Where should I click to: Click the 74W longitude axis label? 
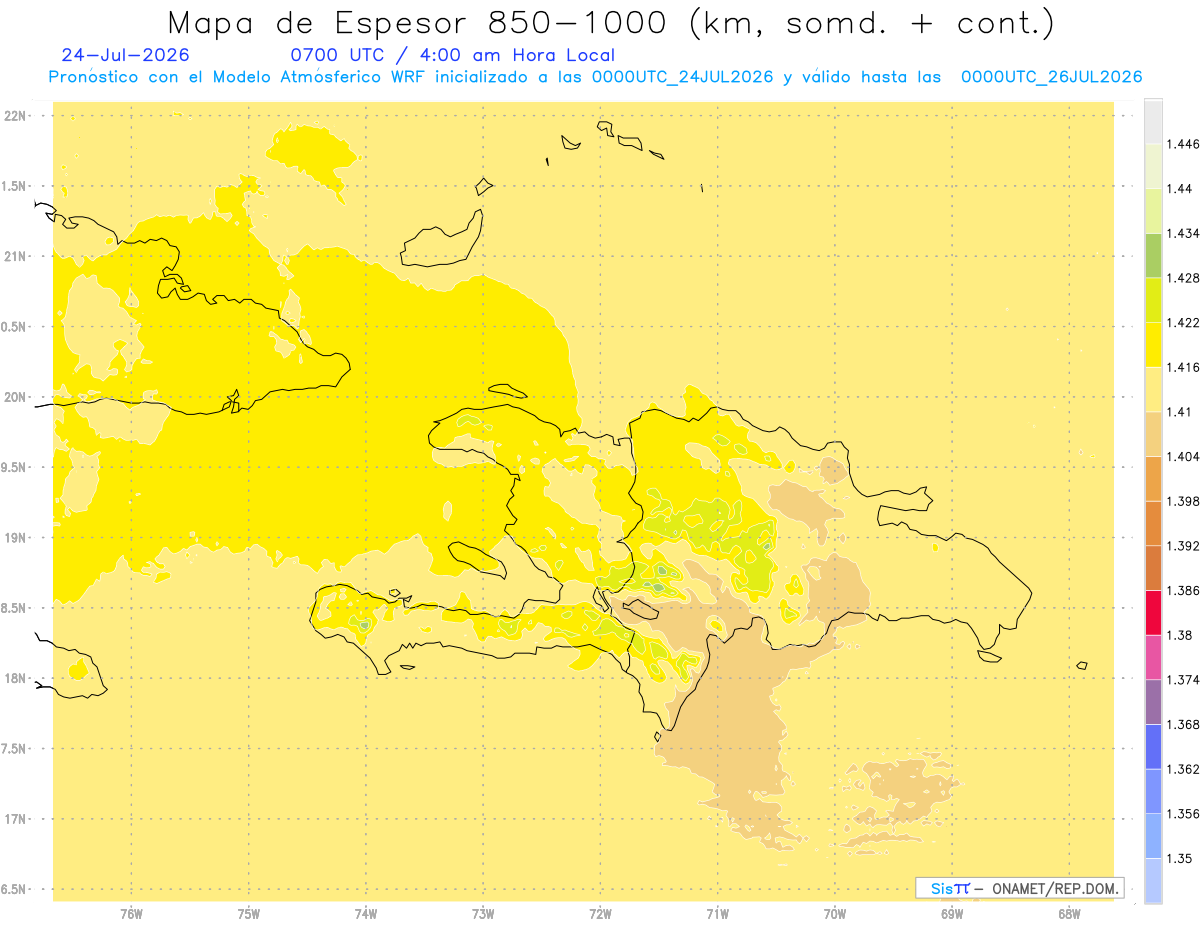coord(366,913)
